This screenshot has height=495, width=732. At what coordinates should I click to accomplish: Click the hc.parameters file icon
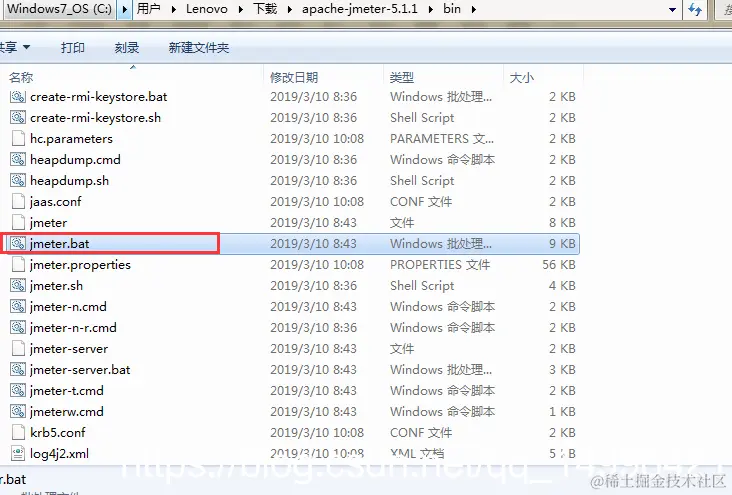click(x=18, y=139)
